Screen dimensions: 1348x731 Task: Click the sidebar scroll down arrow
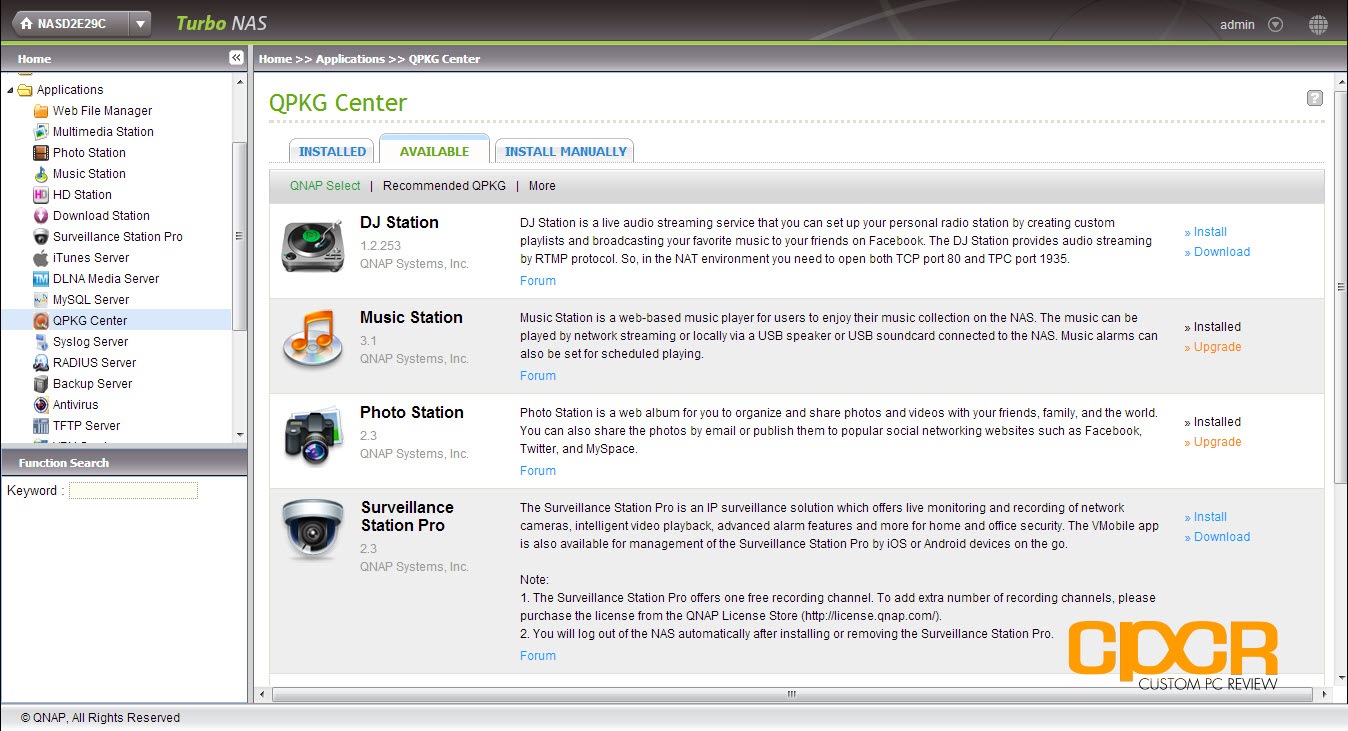(x=239, y=435)
